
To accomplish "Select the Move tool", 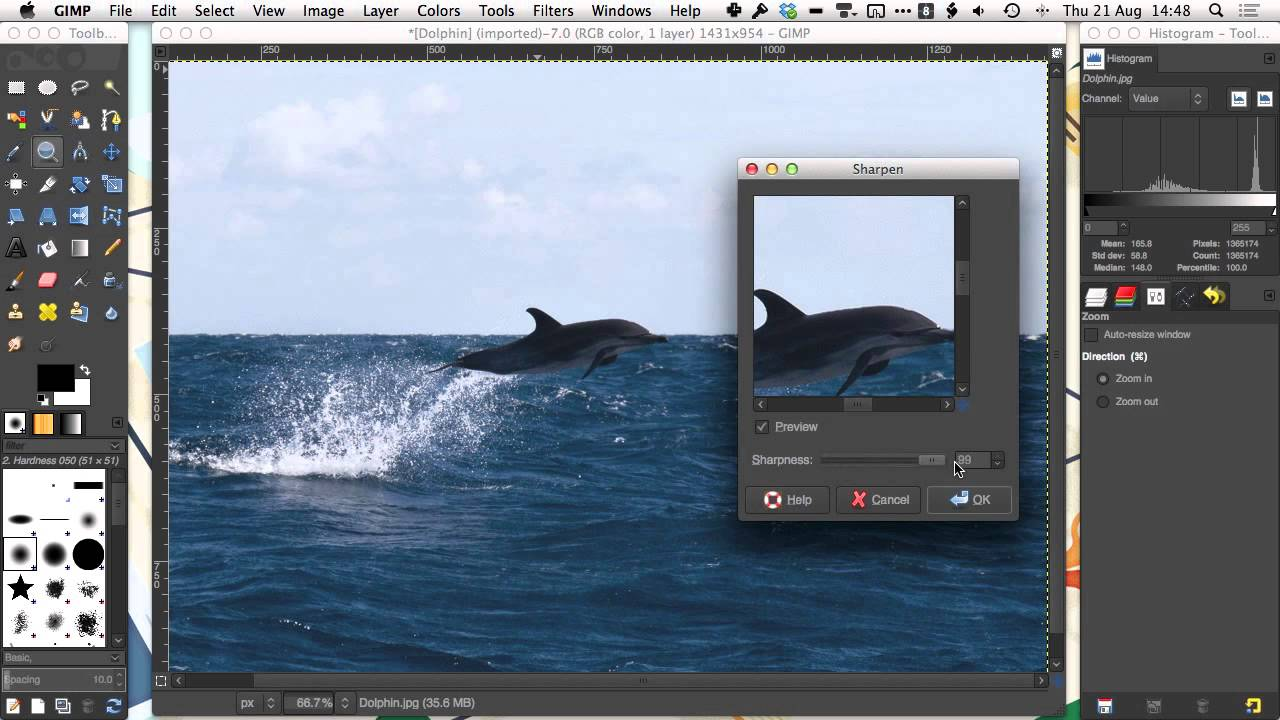I will 111,151.
